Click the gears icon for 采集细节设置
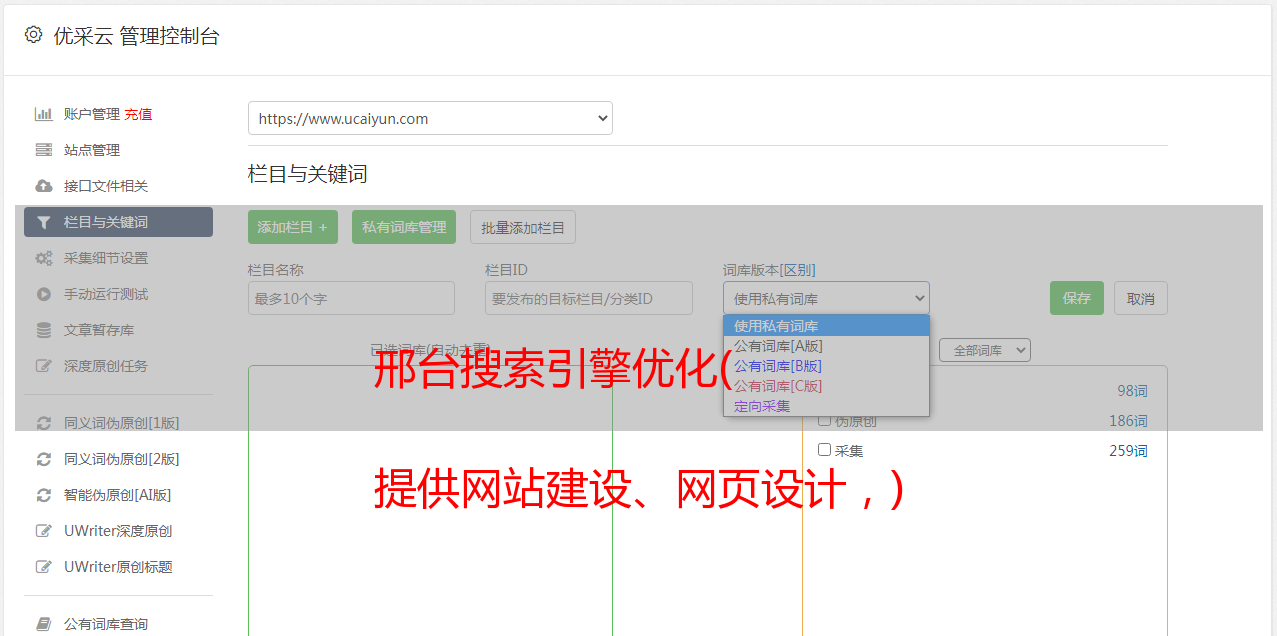The image size is (1277, 636). click(44, 258)
